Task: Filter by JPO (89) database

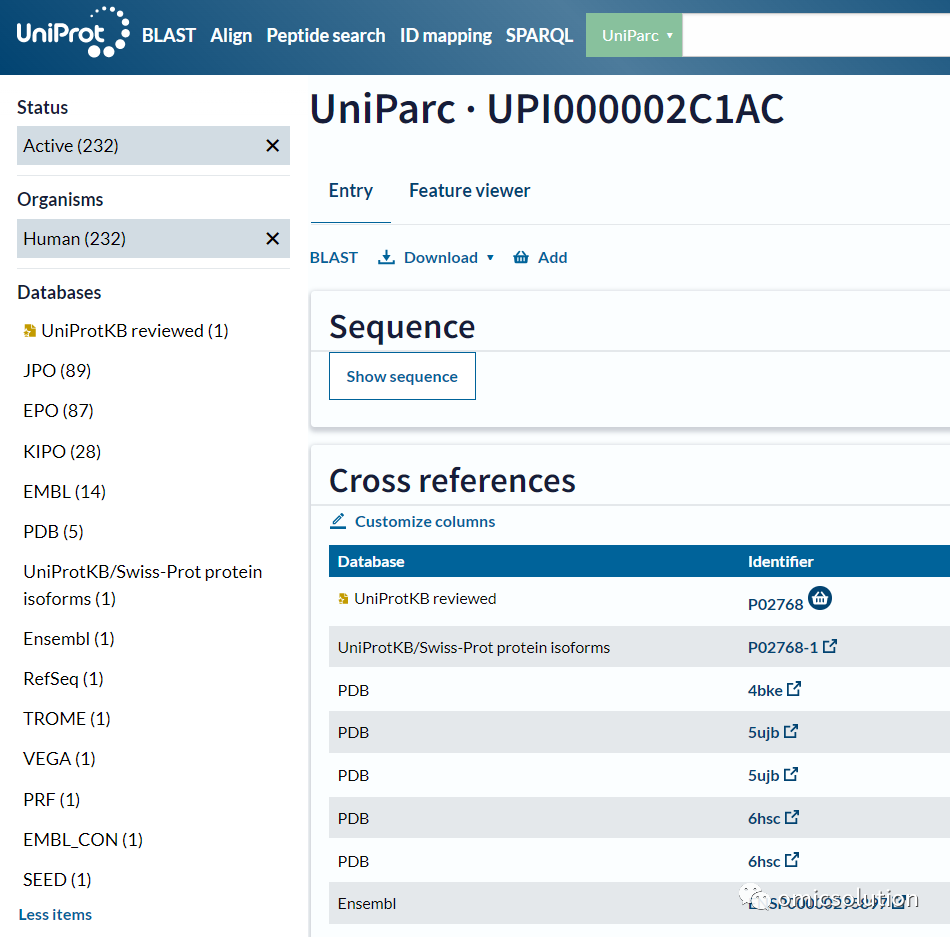Action: [57, 371]
